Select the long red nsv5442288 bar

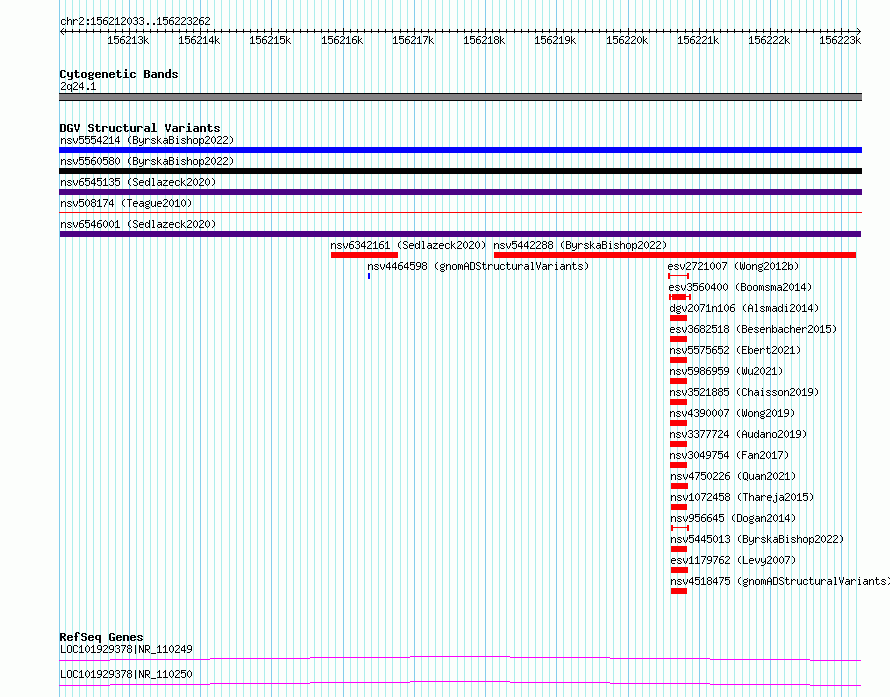pos(675,255)
